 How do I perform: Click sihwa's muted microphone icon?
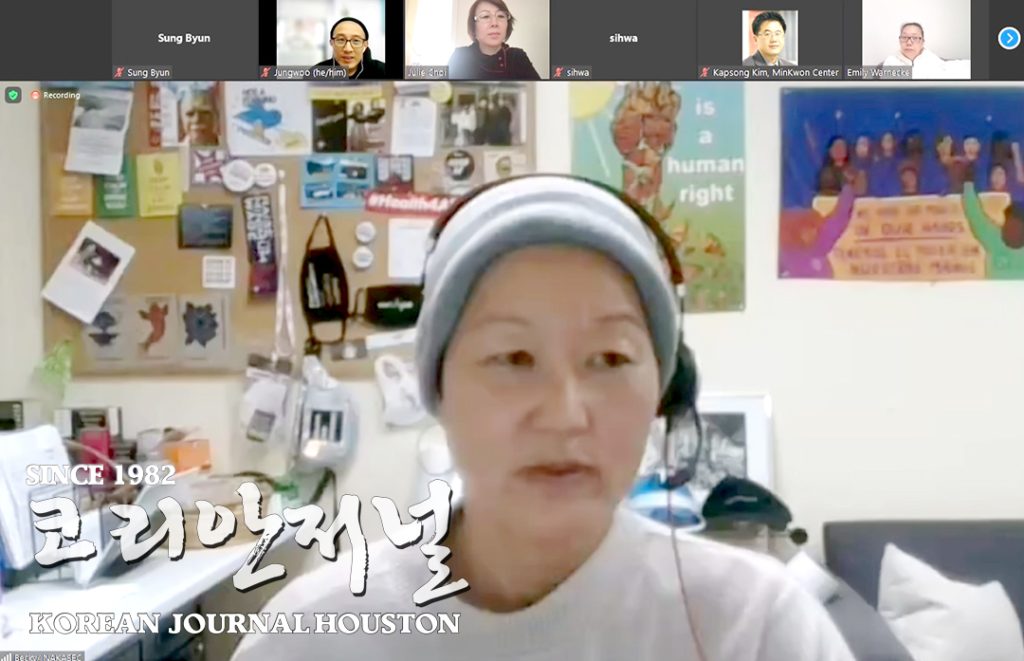[x=558, y=73]
